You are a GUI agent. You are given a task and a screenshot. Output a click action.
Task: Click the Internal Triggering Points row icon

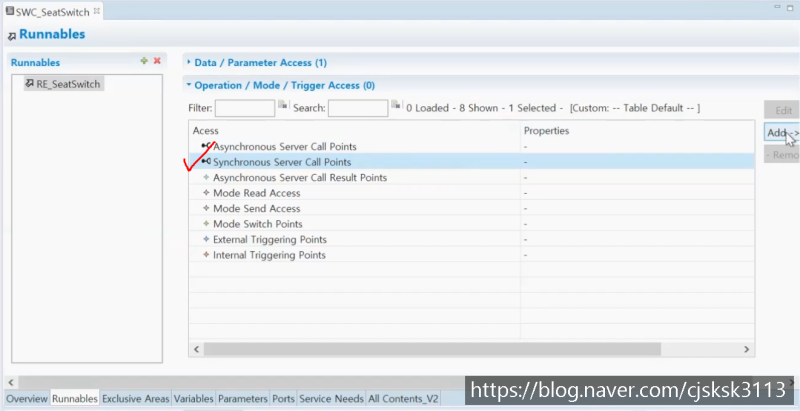pos(206,254)
